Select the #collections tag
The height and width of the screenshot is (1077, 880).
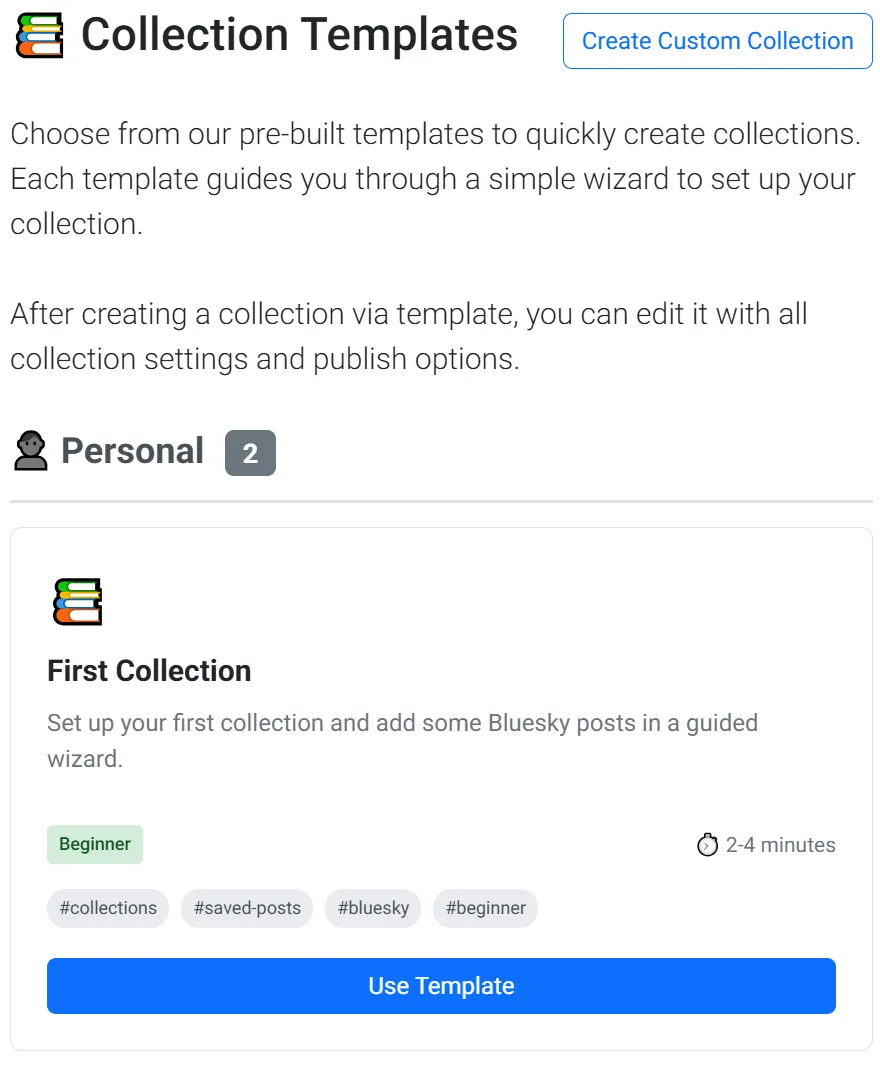pyautogui.click(x=108, y=908)
